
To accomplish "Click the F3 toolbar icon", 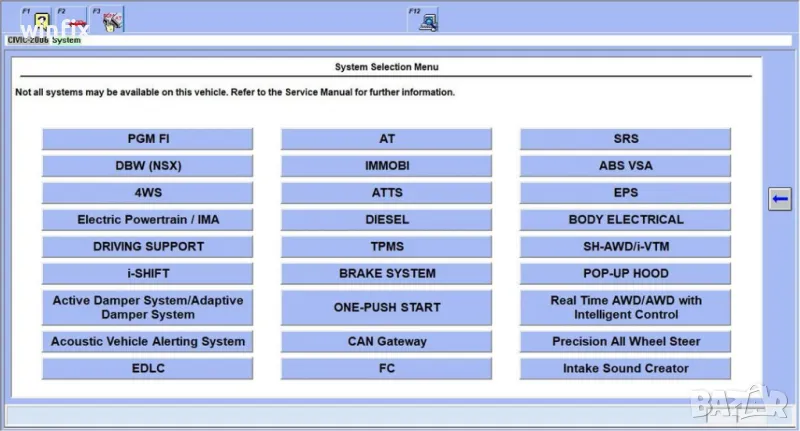I will pos(109,20).
